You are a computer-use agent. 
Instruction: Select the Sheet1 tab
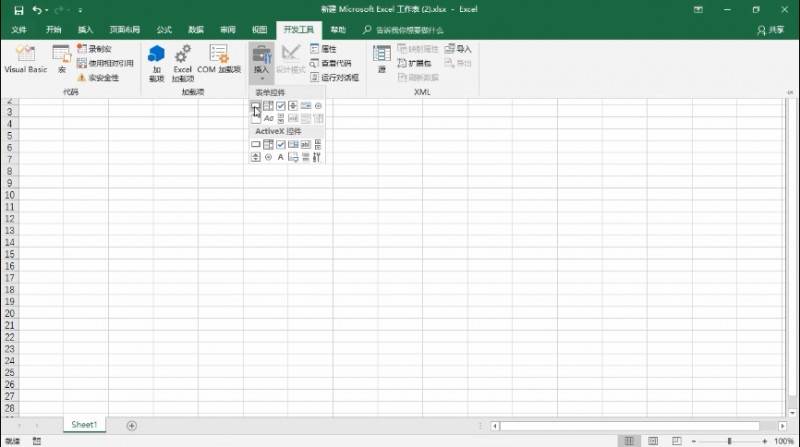click(x=84, y=425)
